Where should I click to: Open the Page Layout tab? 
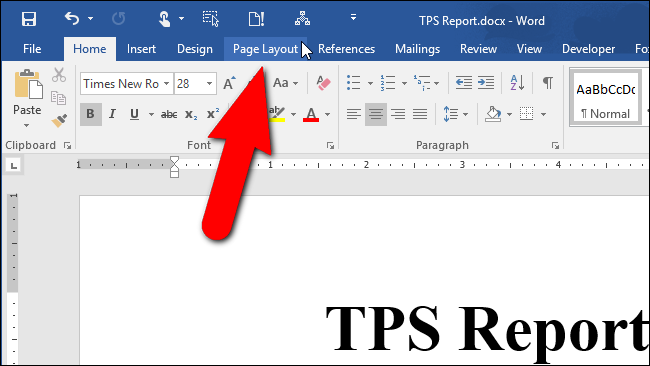(x=265, y=49)
